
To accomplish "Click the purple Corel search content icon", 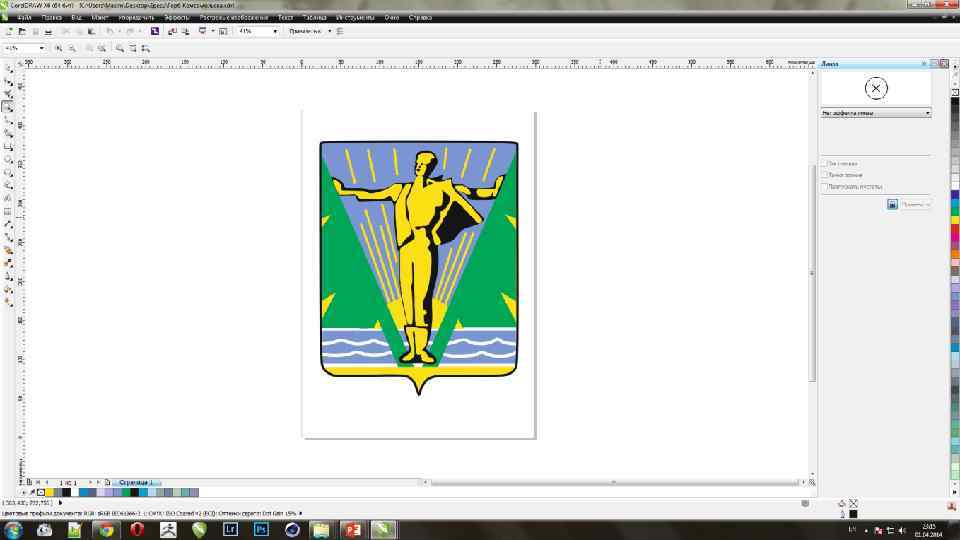I will pyautogui.click(x=155, y=31).
